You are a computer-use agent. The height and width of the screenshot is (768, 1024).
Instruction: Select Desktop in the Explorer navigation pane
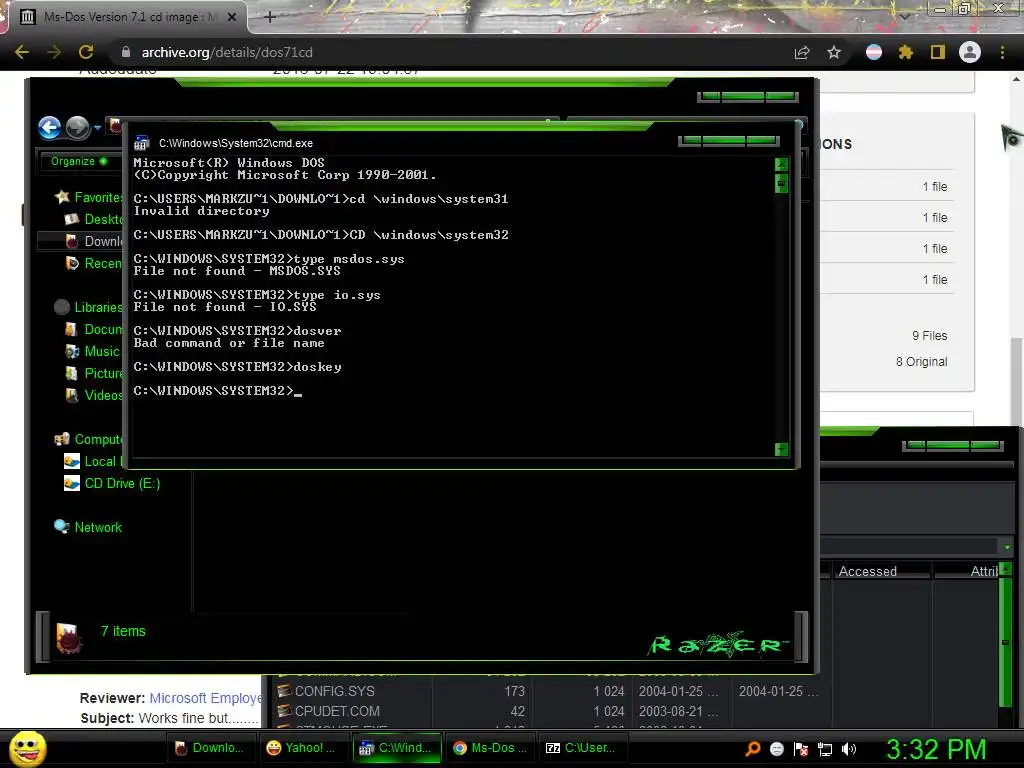[95, 219]
